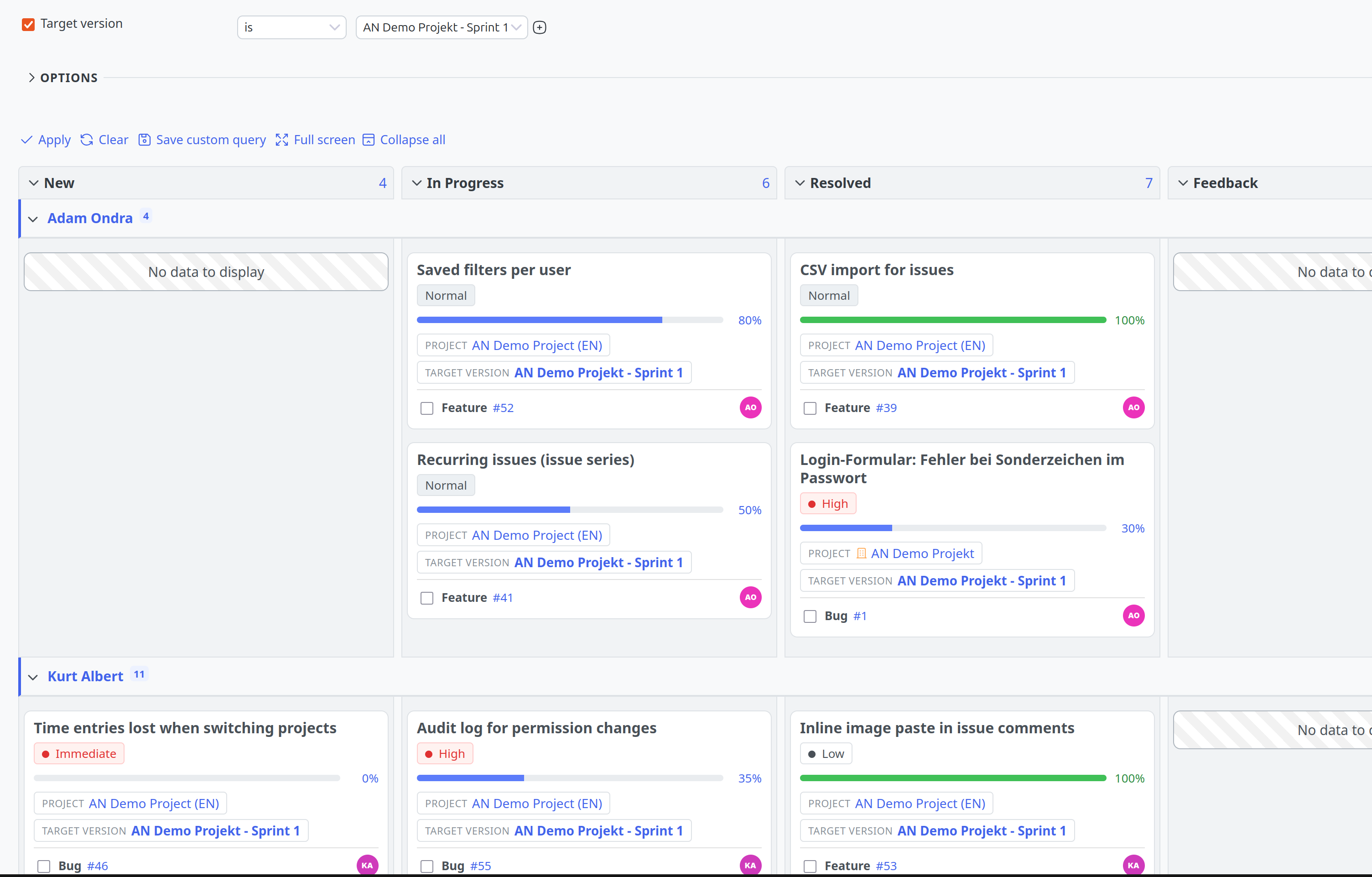Open AO avatar on Feature #52 card

(x=750, y=407)
